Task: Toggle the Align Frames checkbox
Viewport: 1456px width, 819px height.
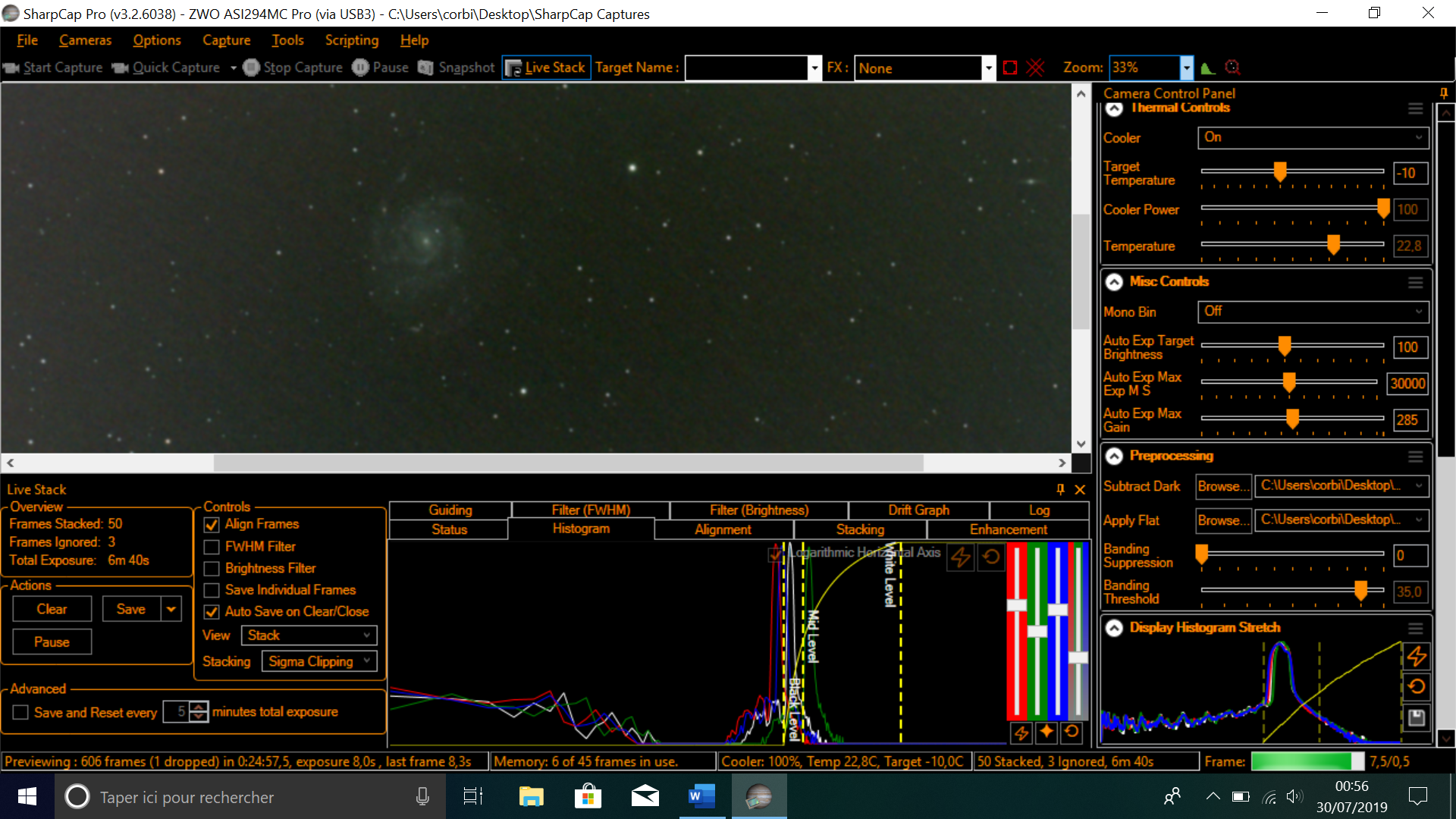Action: [x=212, y=525]
